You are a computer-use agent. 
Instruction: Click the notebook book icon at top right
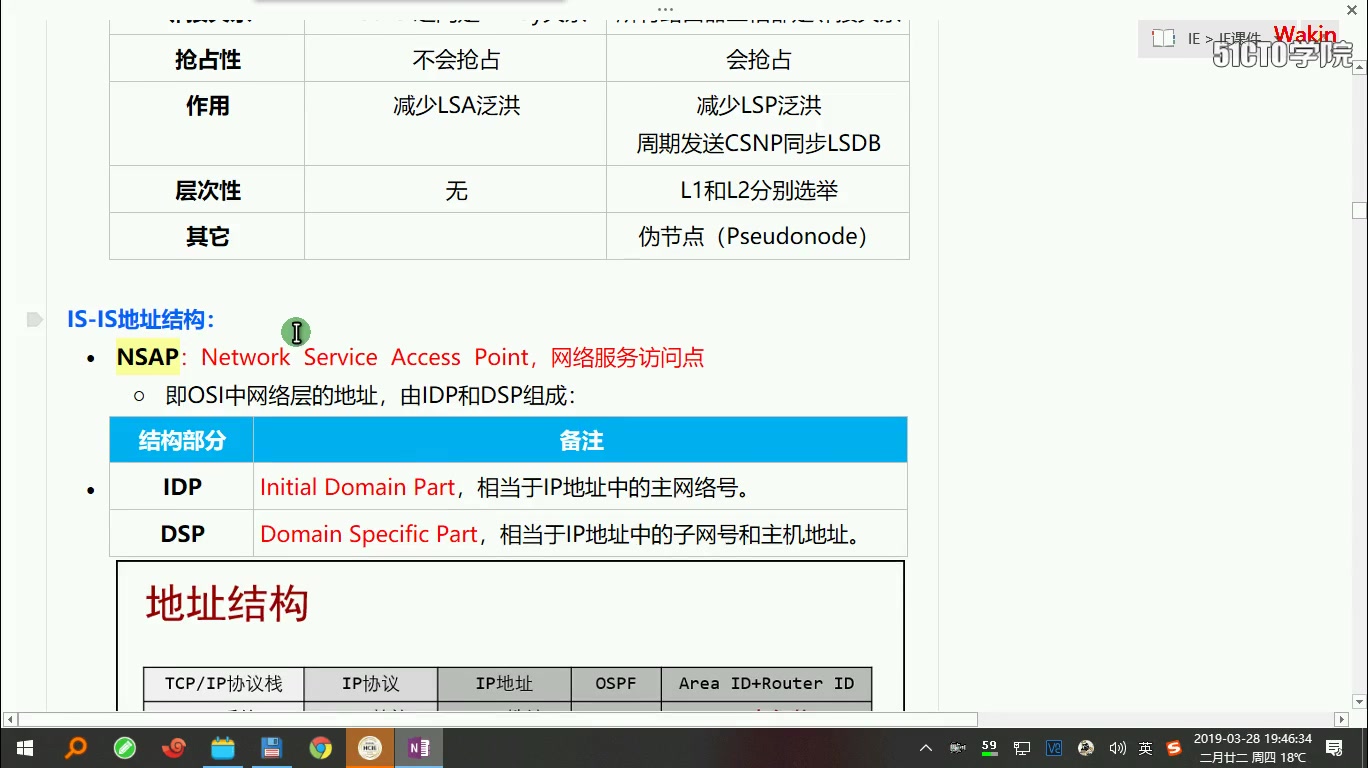click(1163, 38)
